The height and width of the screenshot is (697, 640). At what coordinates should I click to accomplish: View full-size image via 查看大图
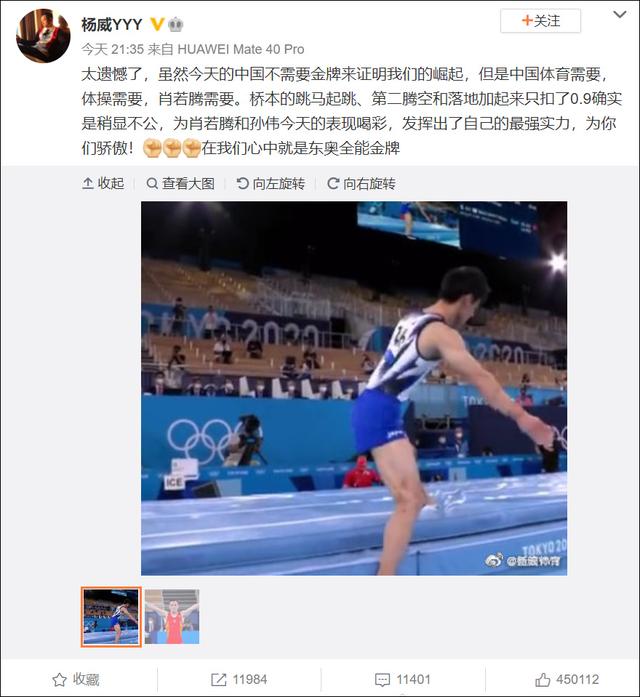(x=180, y=183)
